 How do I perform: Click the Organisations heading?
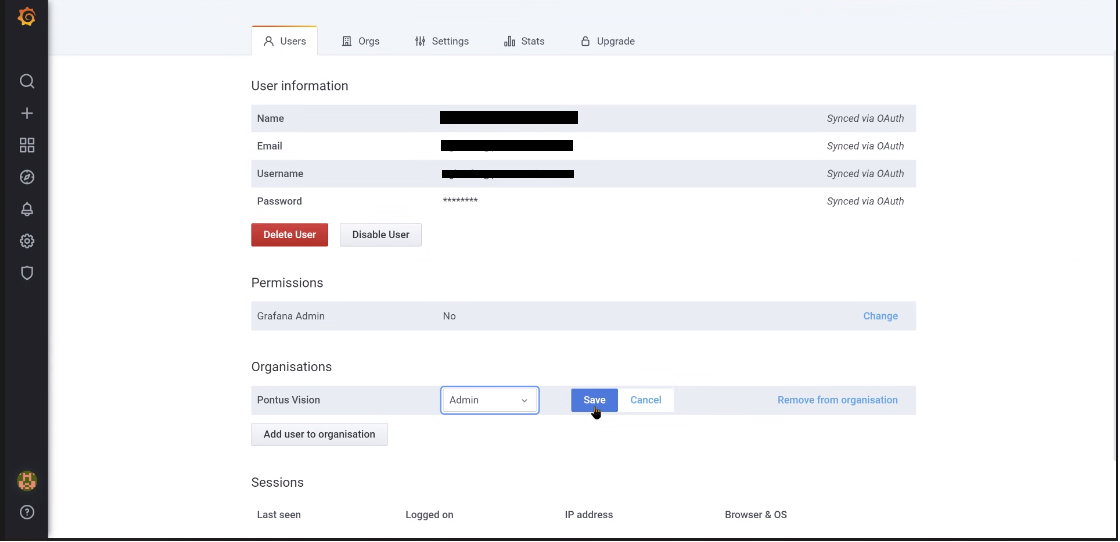pos(291,367)
